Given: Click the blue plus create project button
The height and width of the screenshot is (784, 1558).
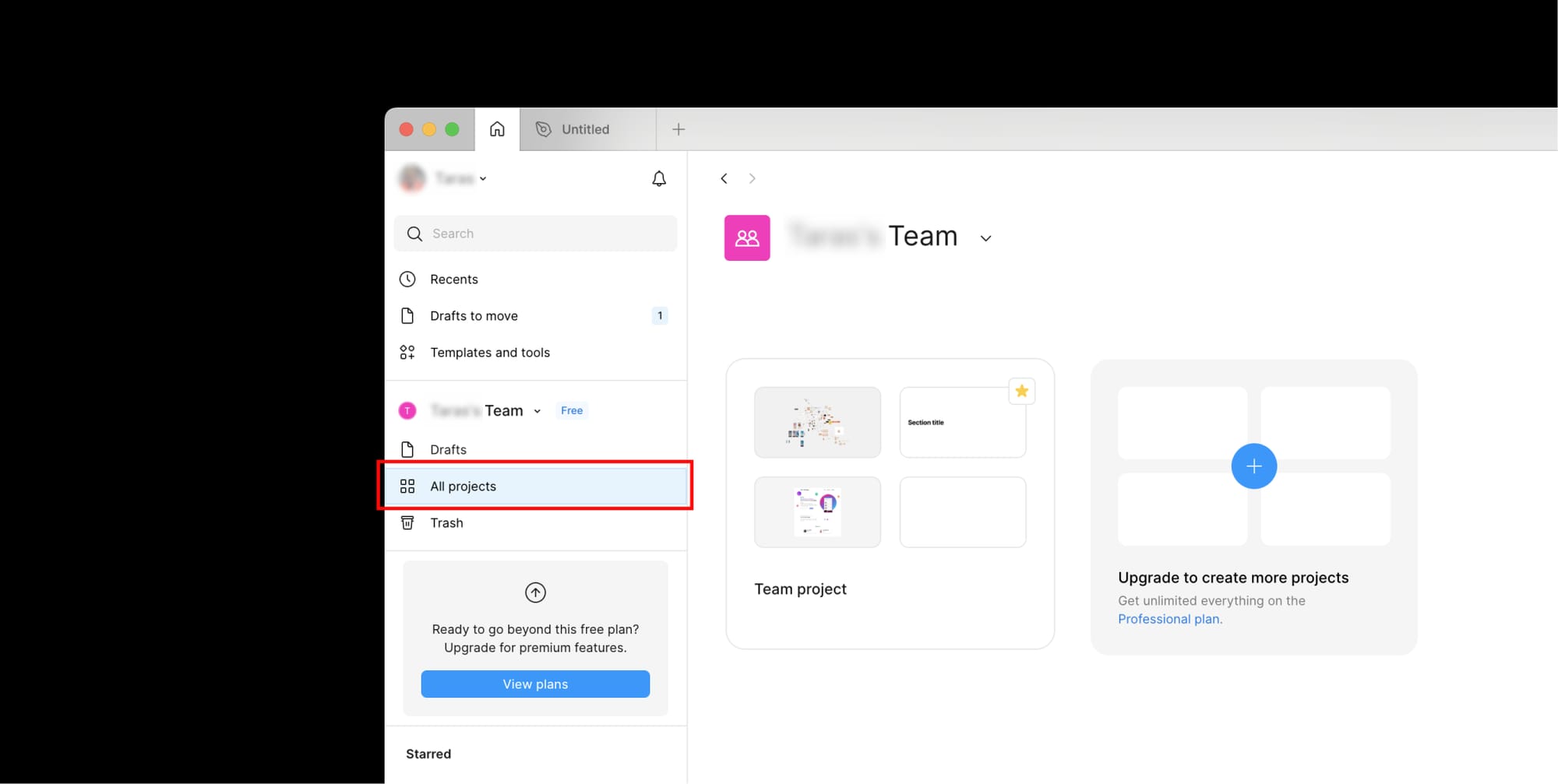Looking at the screenshot, I should (1253, 466).
